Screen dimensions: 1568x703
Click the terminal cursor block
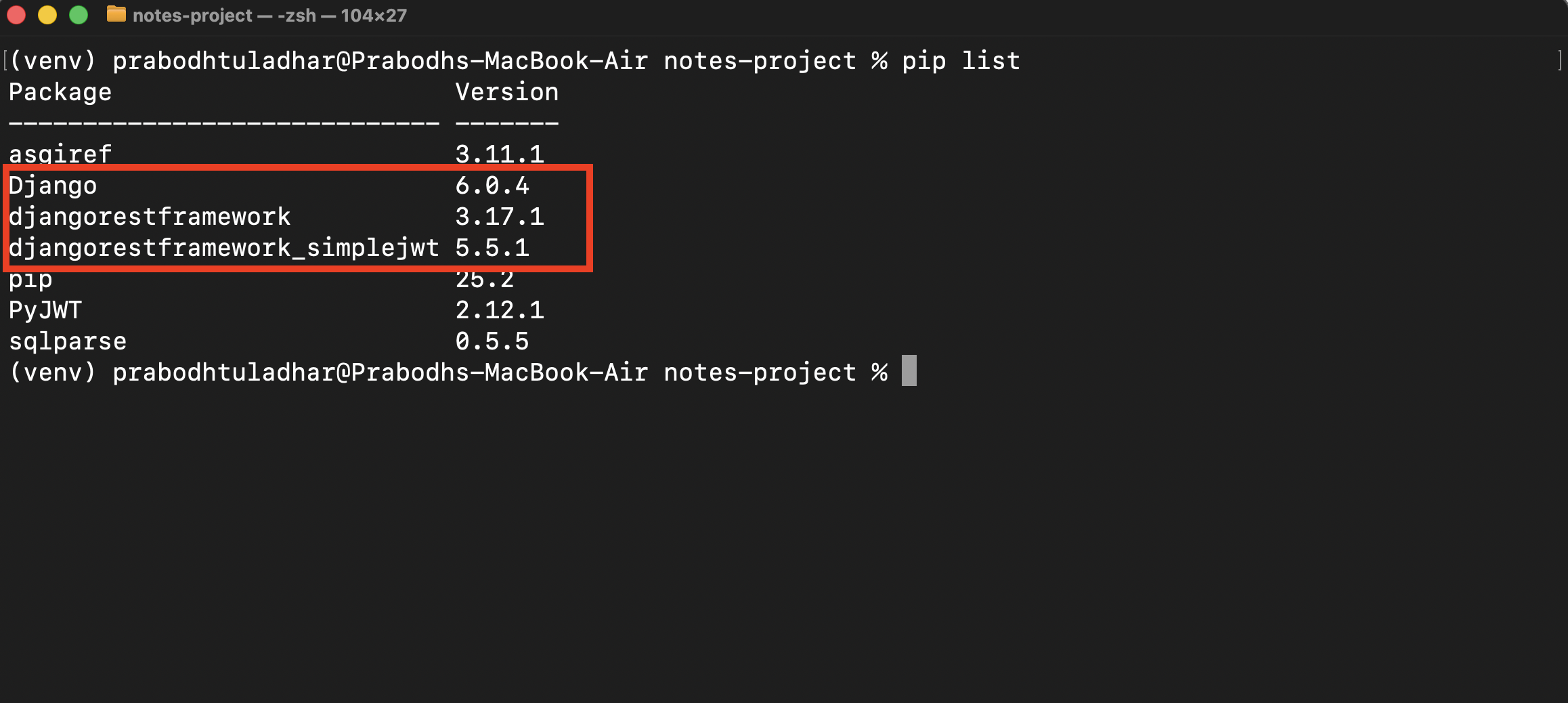(x=909, y=370)
